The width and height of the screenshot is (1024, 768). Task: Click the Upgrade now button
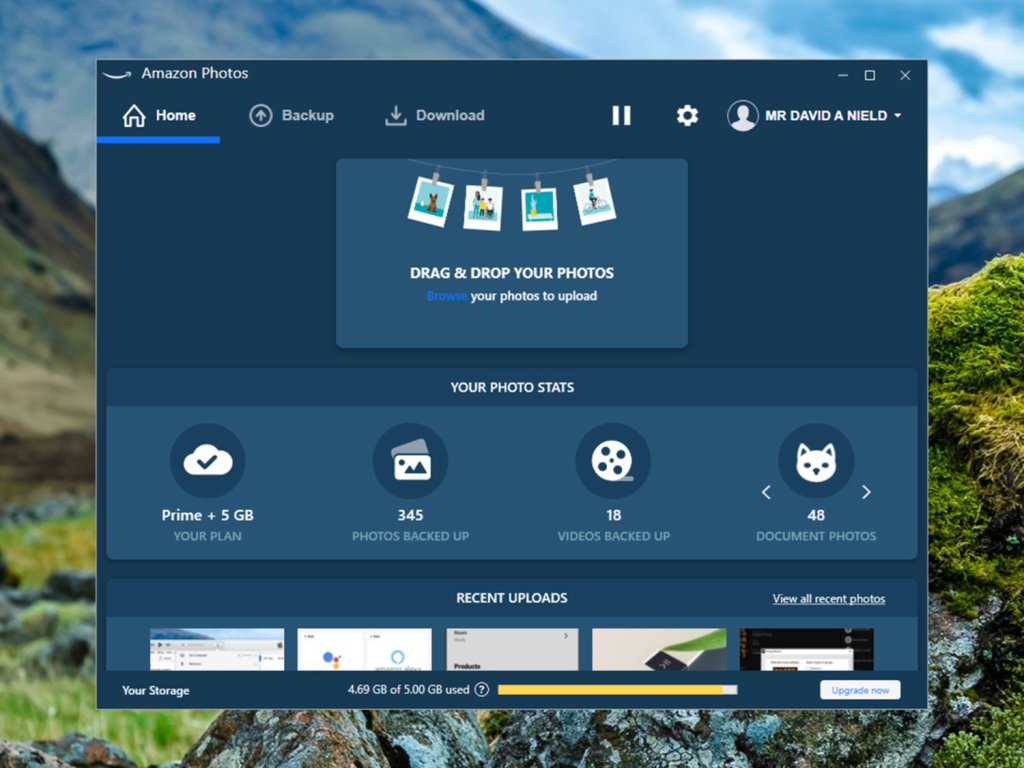point(860,690)
